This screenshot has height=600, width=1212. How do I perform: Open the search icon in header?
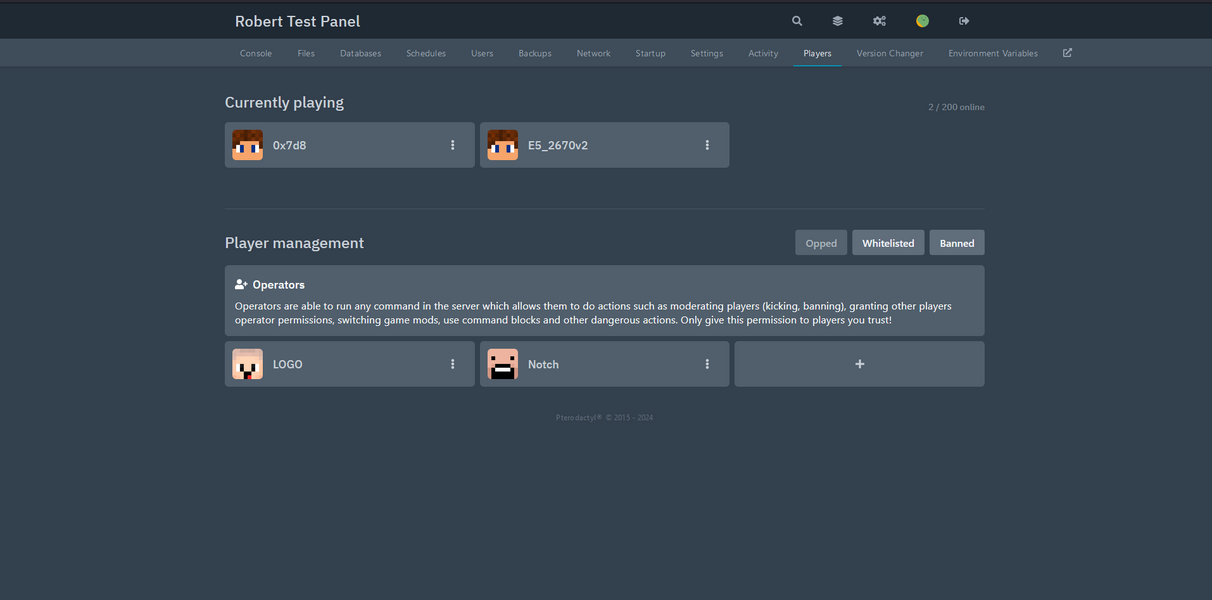pos(796,20)
